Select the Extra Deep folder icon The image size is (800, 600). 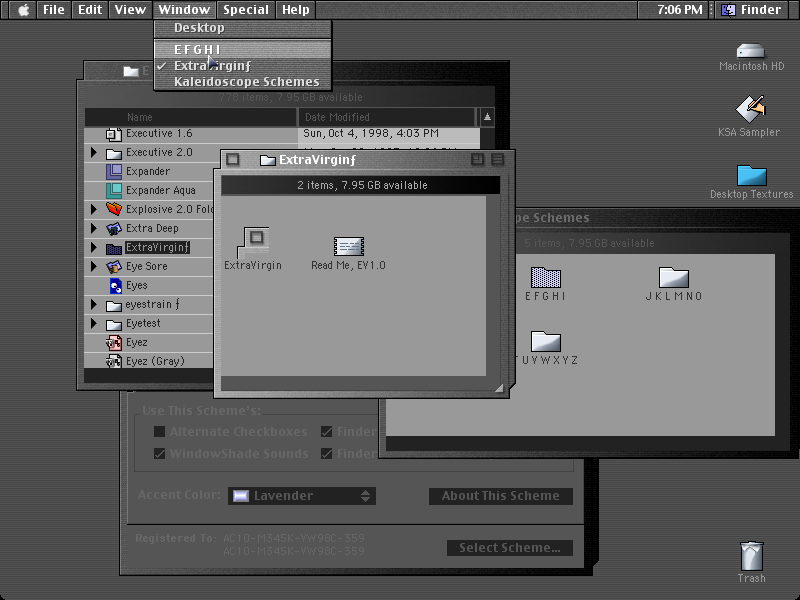(113, 229)
